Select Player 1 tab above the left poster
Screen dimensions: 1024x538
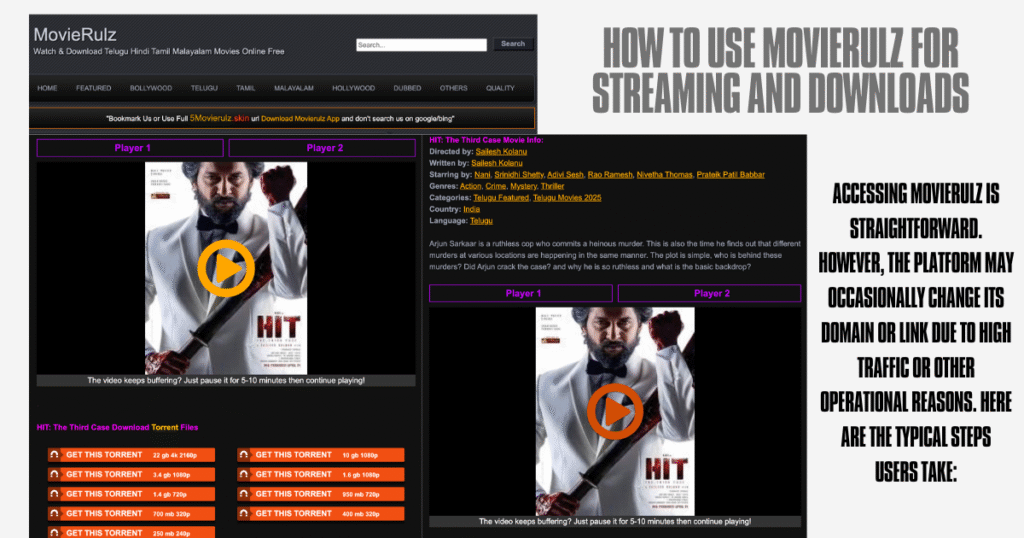tap(130, 148)
